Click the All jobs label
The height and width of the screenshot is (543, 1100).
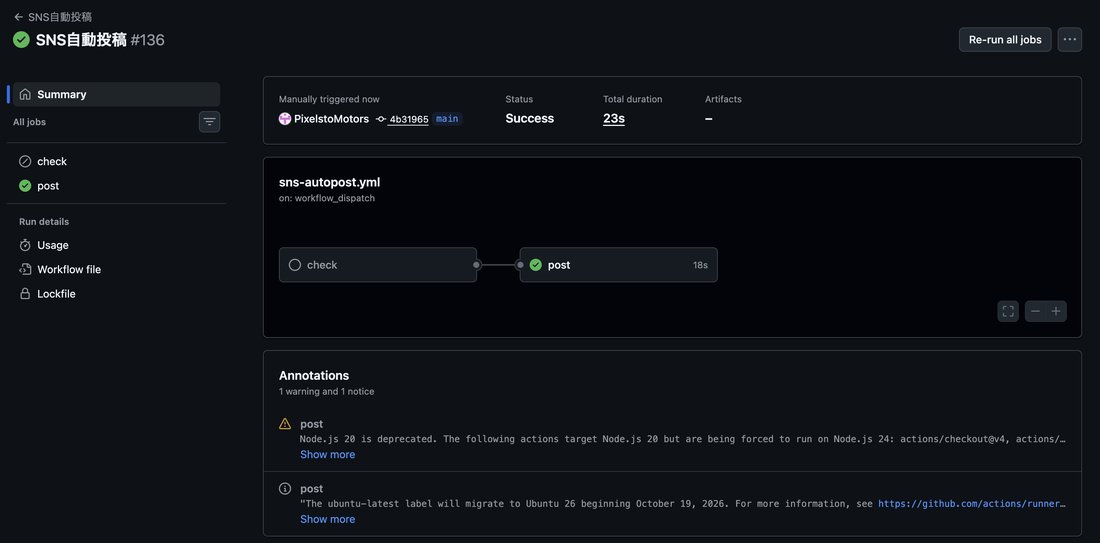point(29,122)
